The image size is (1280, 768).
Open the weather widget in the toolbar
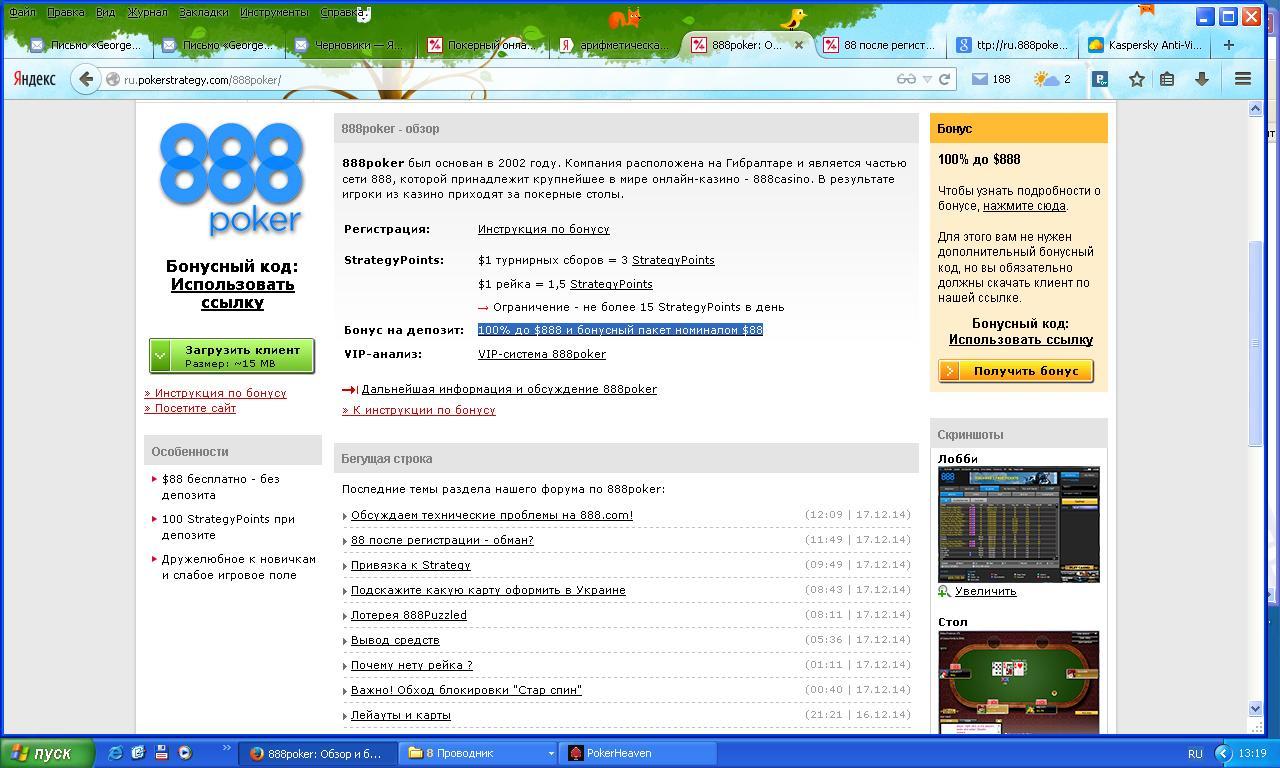pyautogui.click(x=1052, y=79)
